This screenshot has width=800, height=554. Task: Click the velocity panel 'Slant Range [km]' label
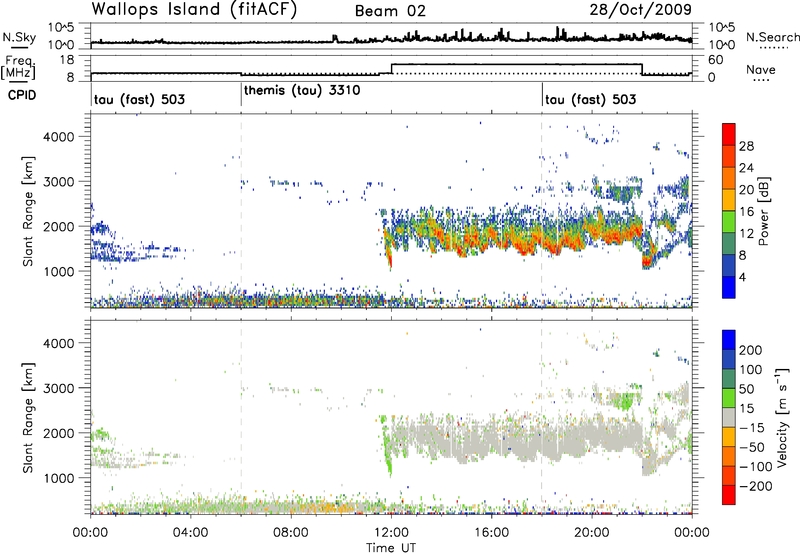[28, 417]
